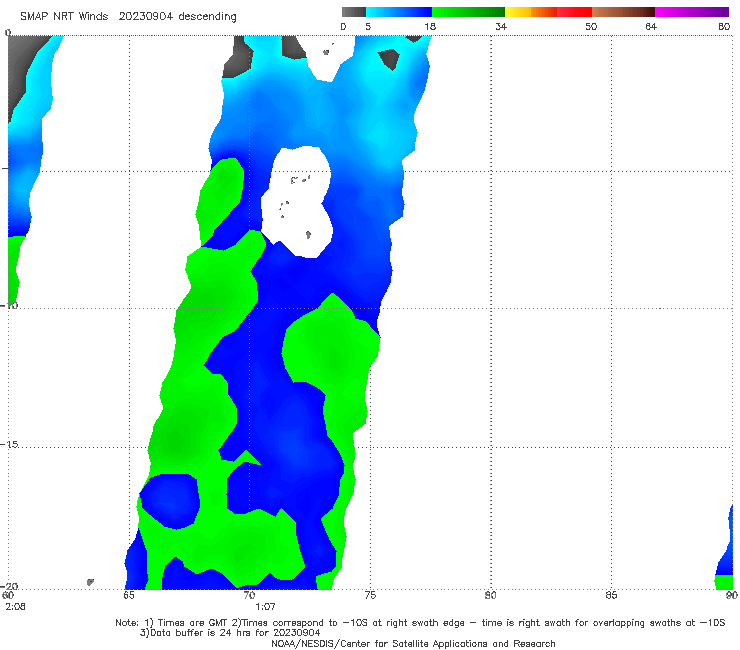Click the latitude axis label '-10'
The height and width of the screenshot is (650, 740).
pyautogui.click(x=9, y=305)
